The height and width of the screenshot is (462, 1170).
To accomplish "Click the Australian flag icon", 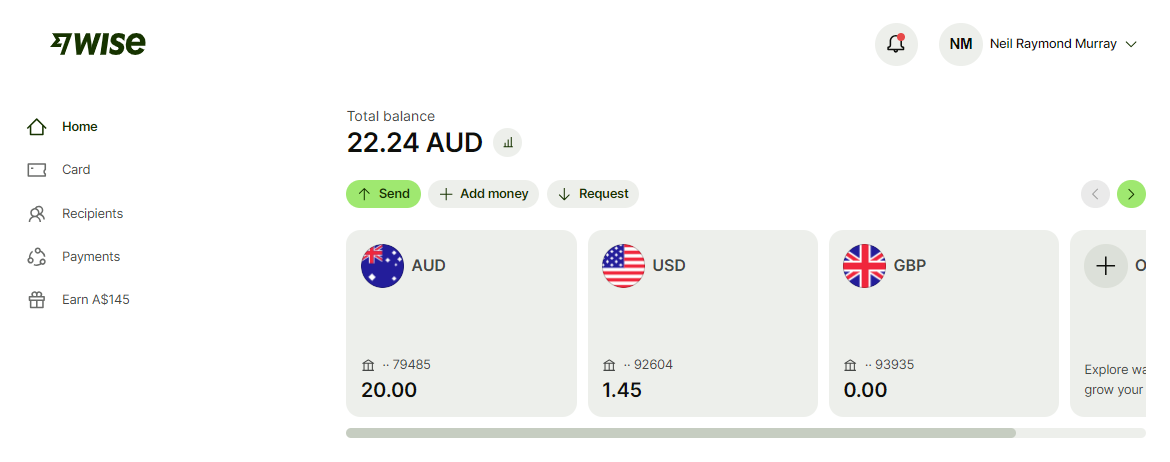I will [382, 266].
